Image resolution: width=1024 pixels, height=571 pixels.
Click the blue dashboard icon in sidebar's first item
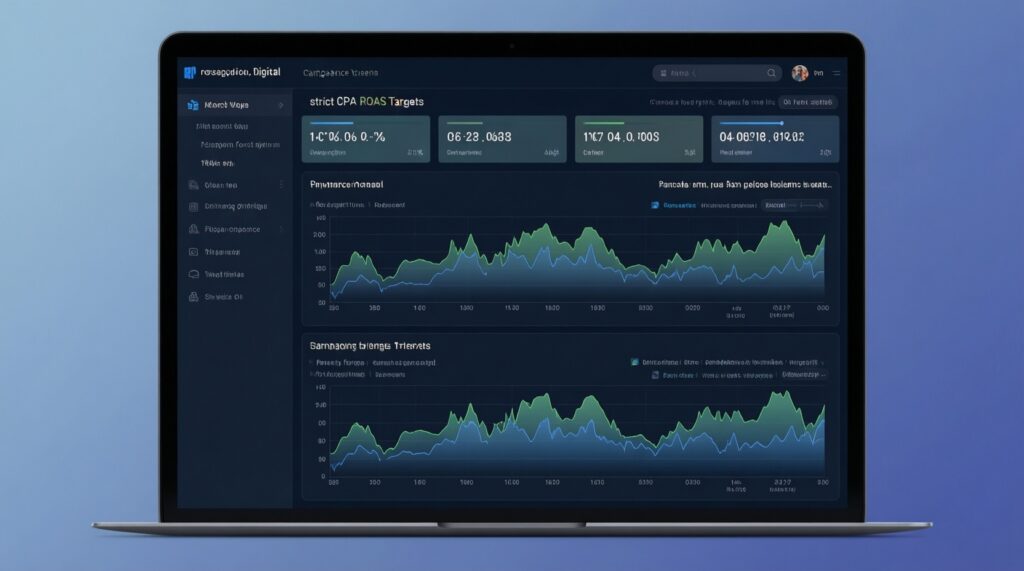[x=192, y=105]
